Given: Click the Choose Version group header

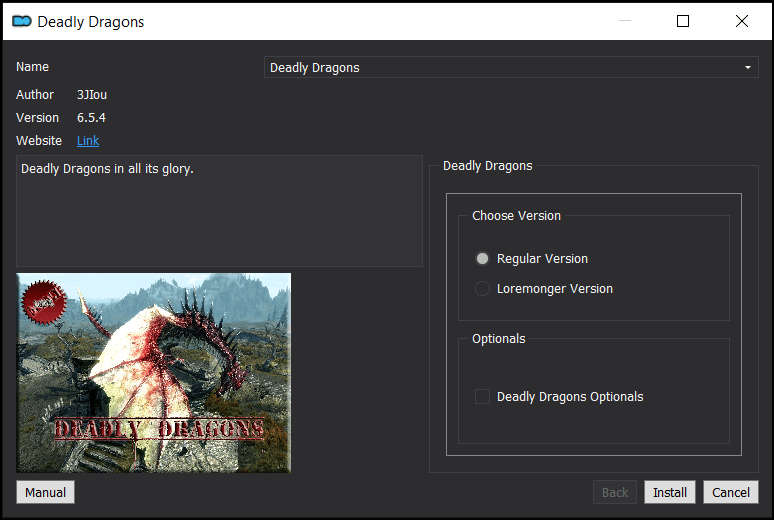Looking at the screenshot, I should point(516,216).
